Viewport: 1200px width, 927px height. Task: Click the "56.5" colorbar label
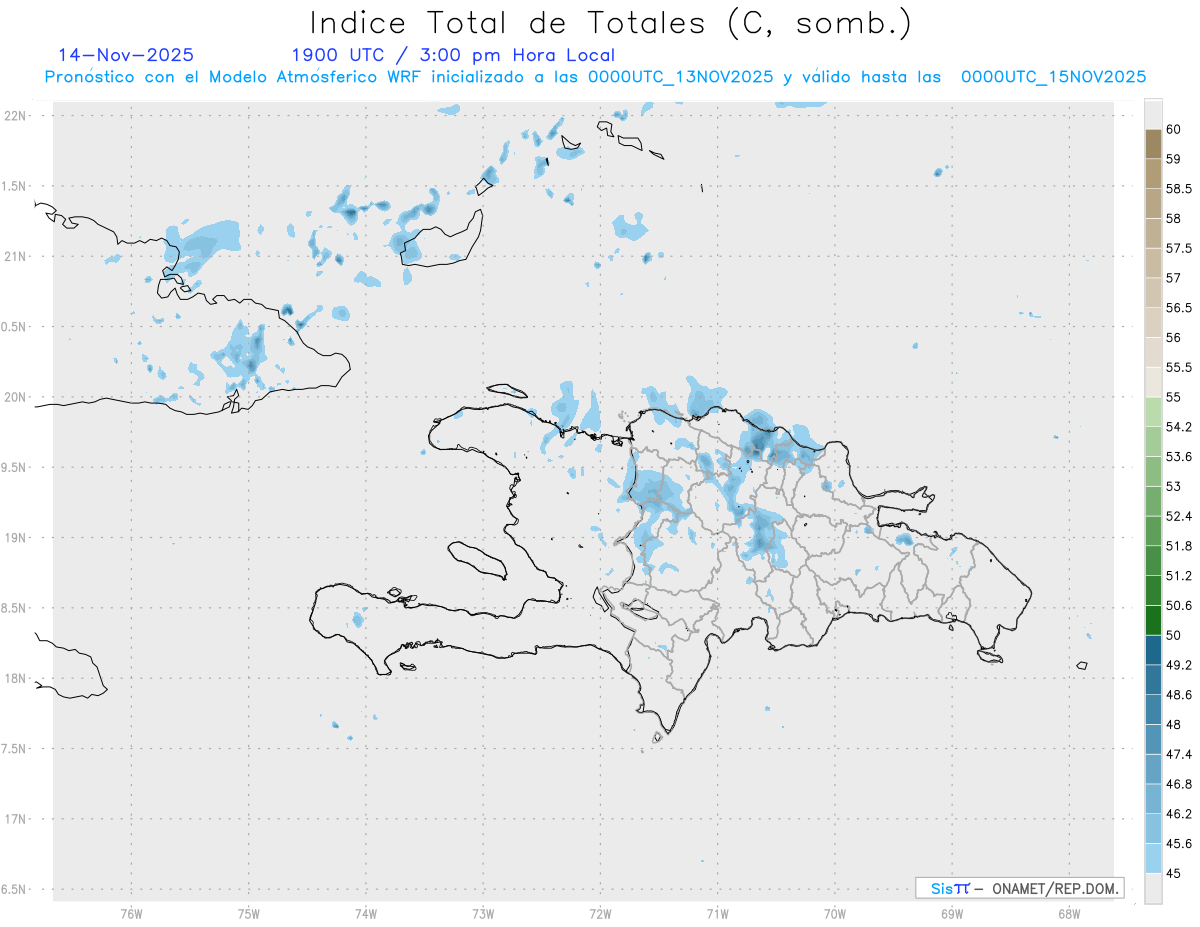pos(1179,308)
